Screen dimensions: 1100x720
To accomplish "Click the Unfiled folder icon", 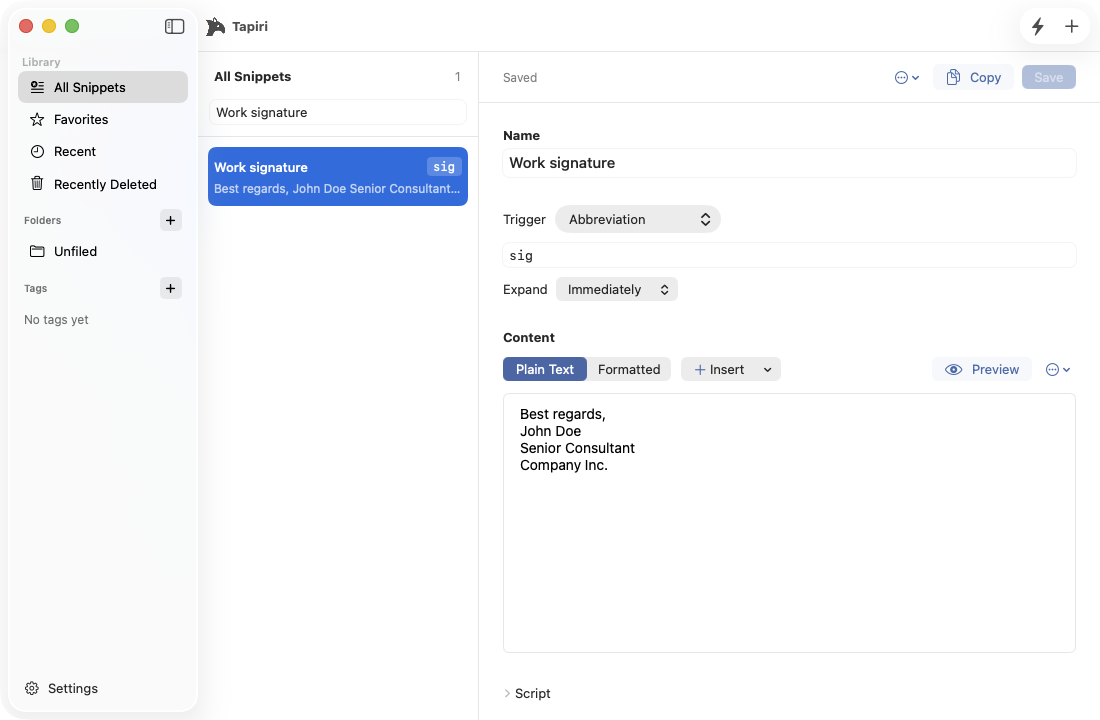I will pos(37,251).
